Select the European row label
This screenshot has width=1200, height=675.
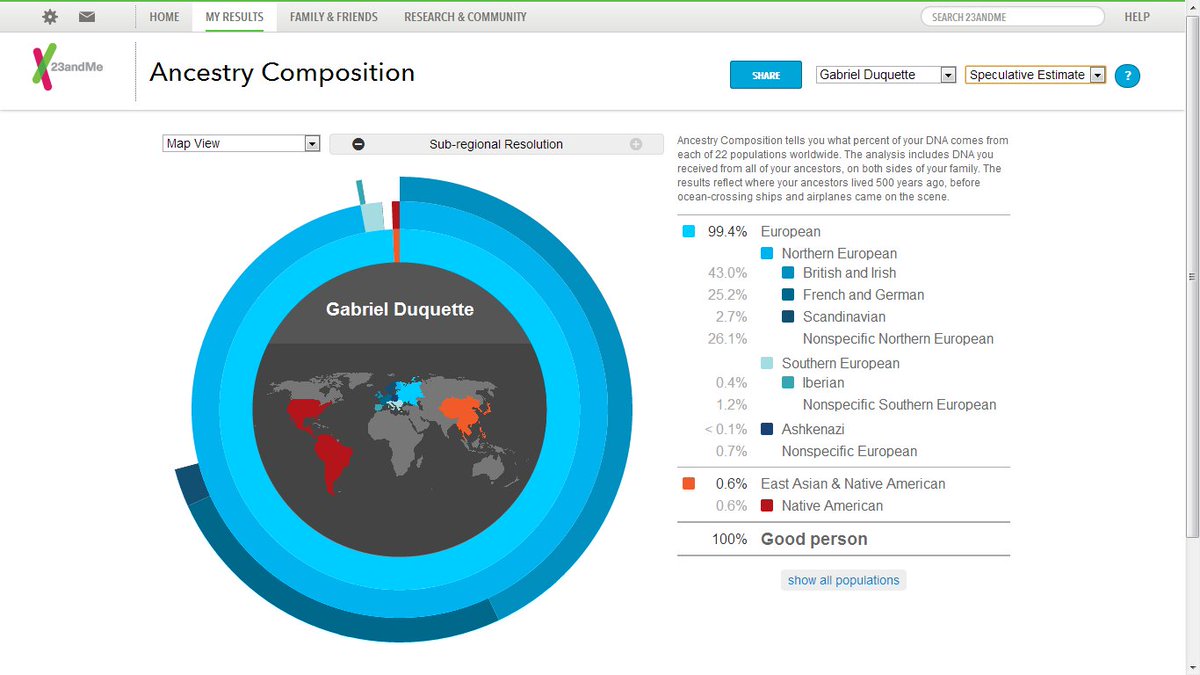point(790,232)
